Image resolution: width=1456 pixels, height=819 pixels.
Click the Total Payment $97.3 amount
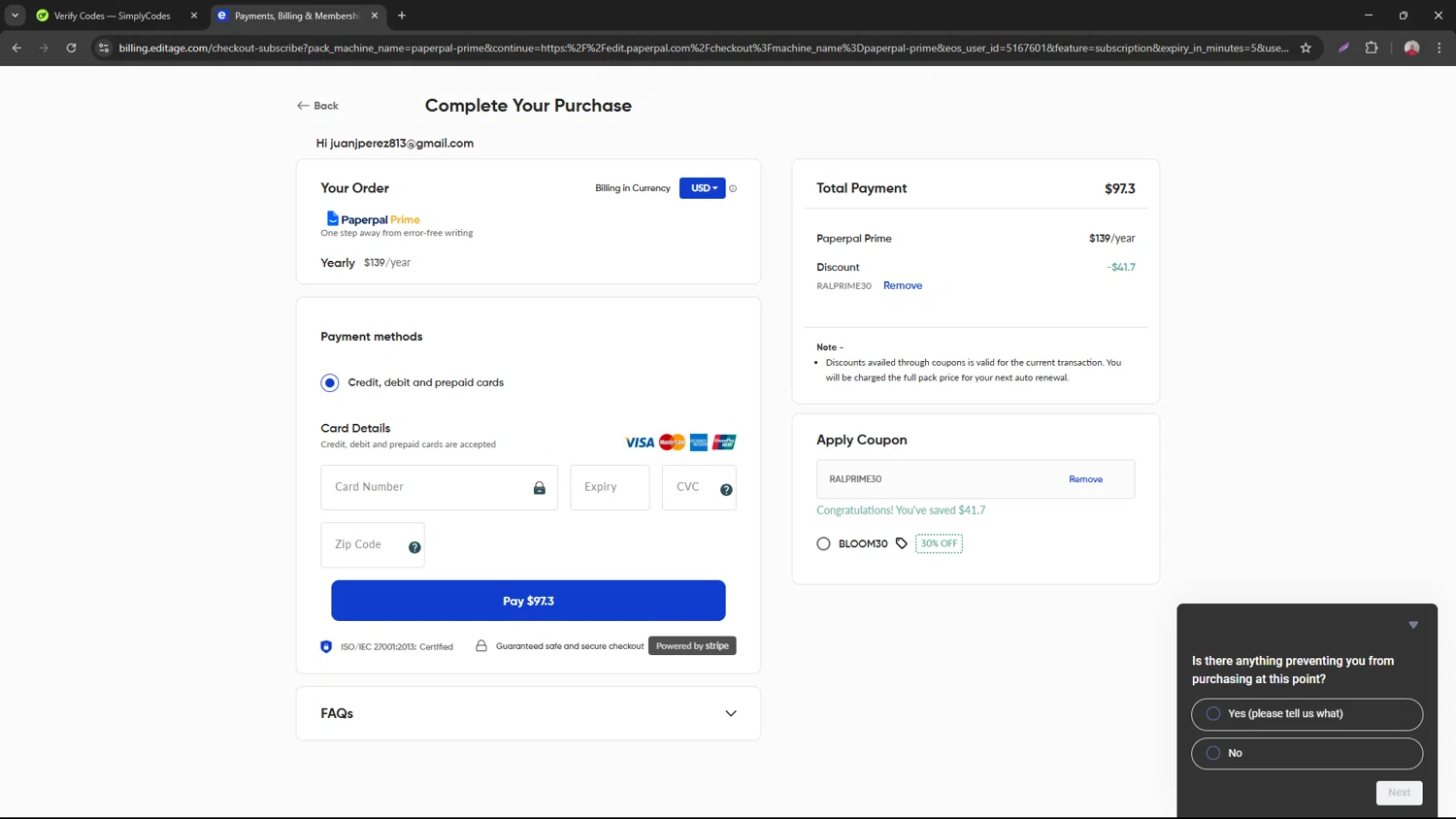[x=1119, y=188]
